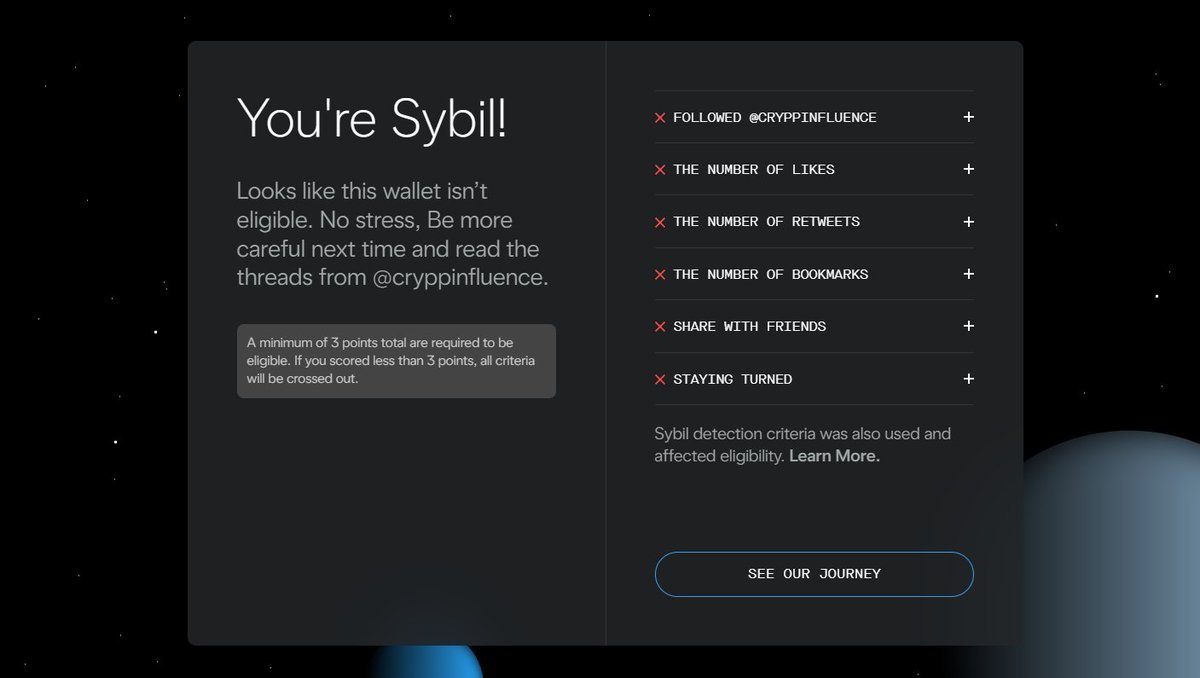Select The Number of Likes label
Viewport: 1200px width, 678px height.
[x=754, y=169]
